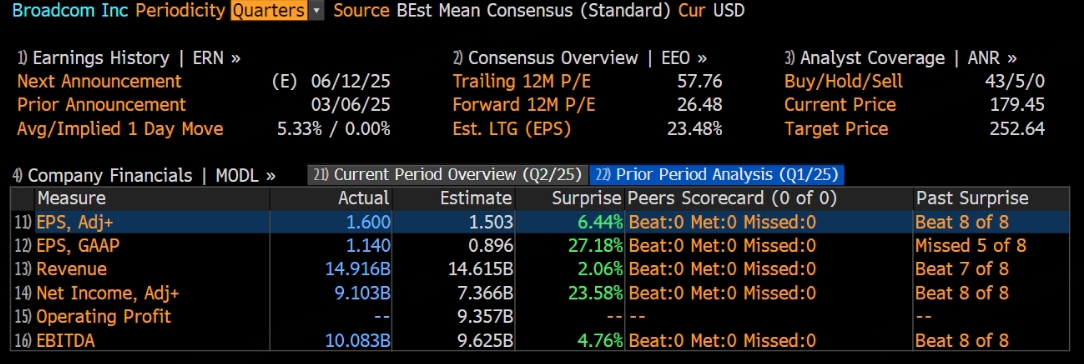1084x364 pixels.
Task: Click the Target Price value 252.64
Action: pyautogui.click(x=1017, y=128)
